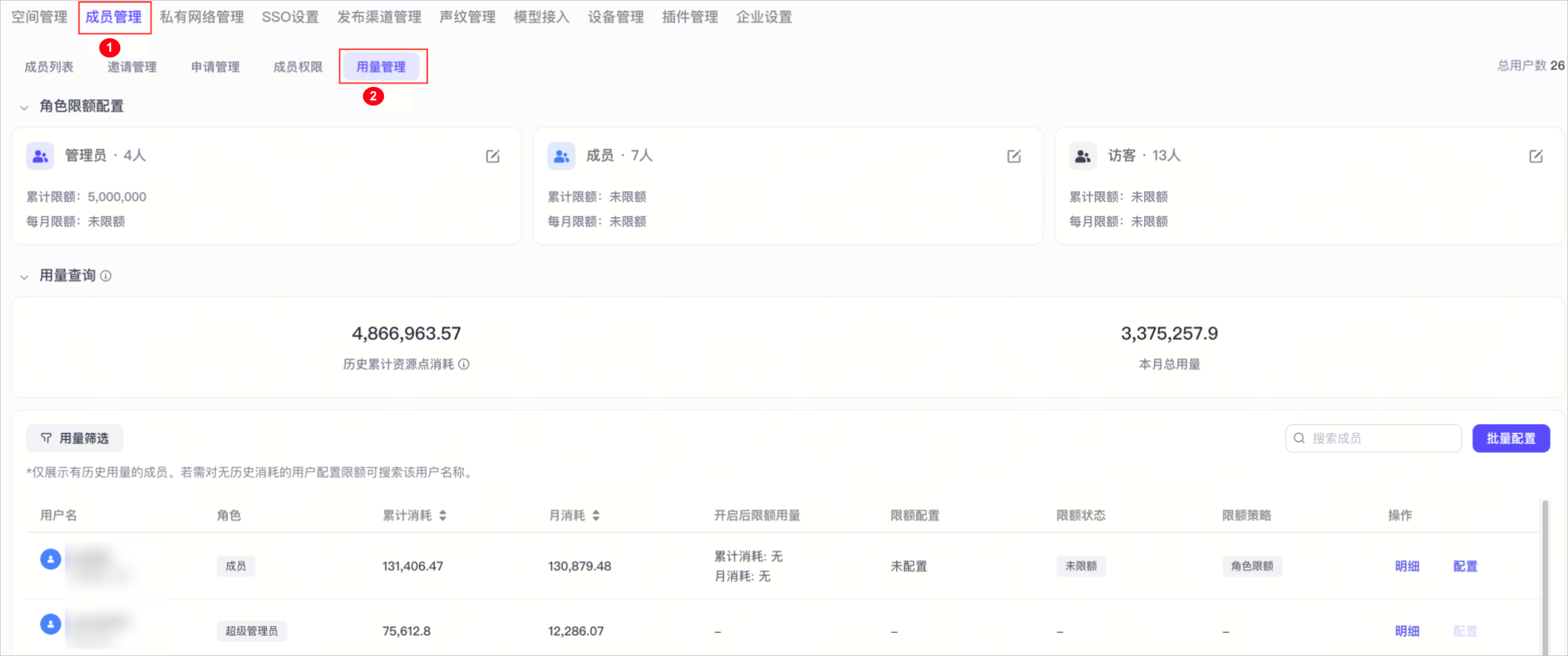Click the 131,406.47 cumulative value
Viewport: 1568px width, 656px height.
coord(413,566)
